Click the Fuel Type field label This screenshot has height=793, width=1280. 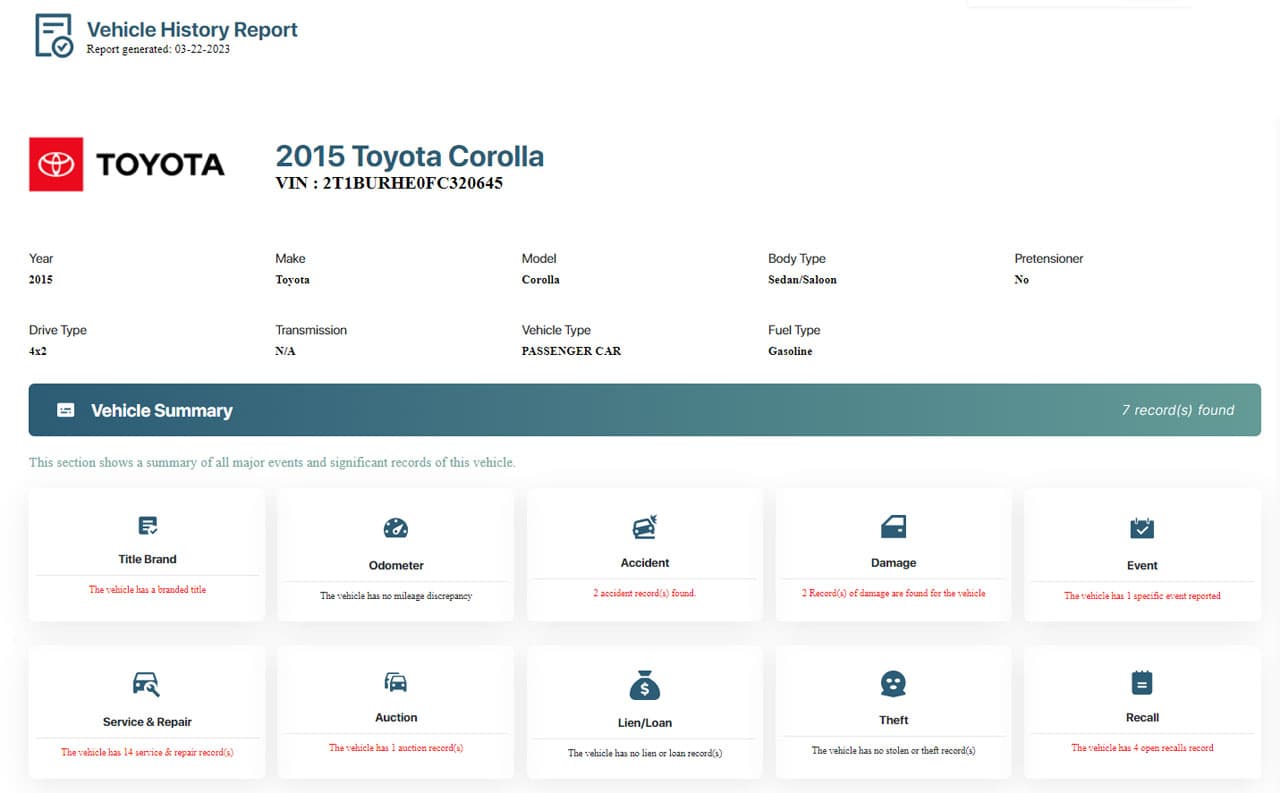pos(794,330)
